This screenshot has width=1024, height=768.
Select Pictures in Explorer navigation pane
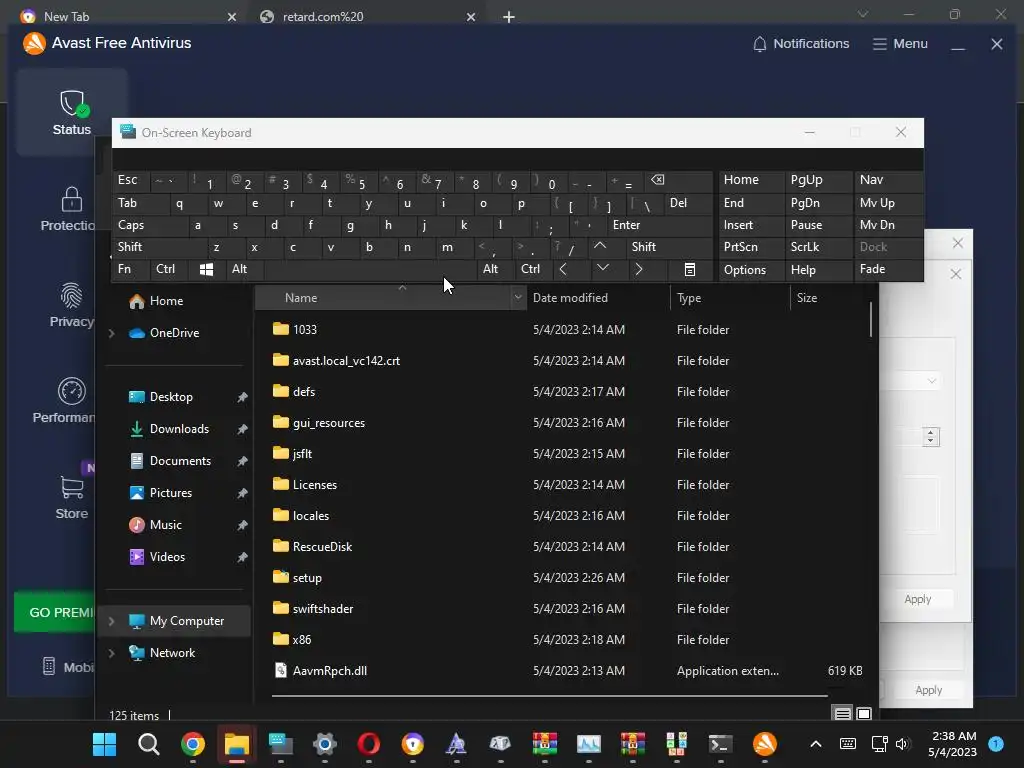(170, 493)
